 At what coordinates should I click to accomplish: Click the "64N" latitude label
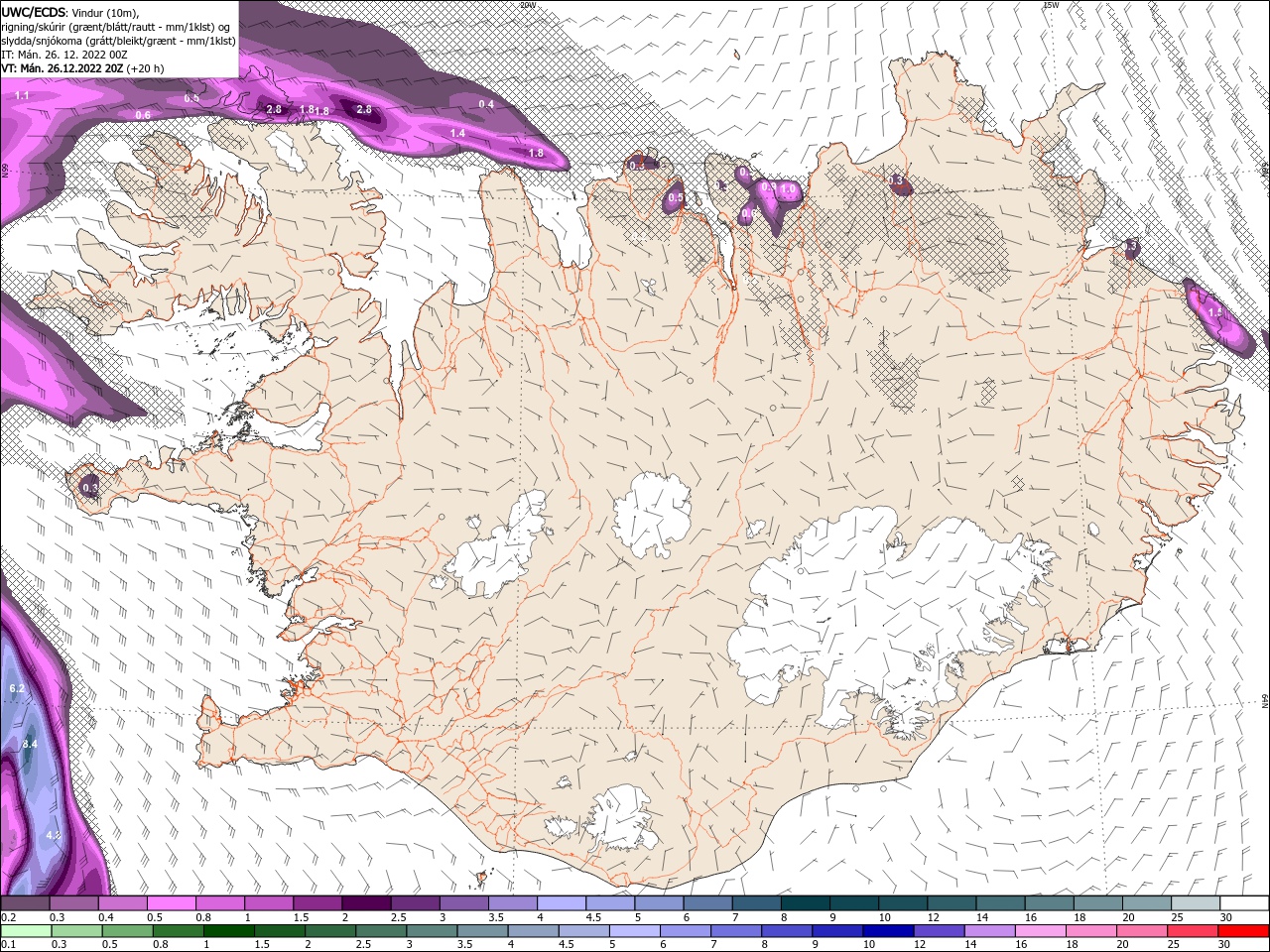[1265, 702]
